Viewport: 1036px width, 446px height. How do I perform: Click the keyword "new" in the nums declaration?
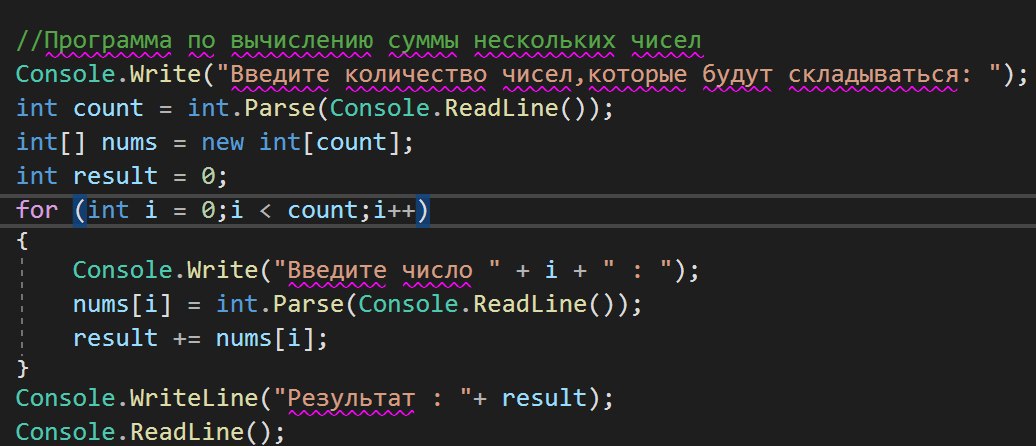[223, 142]
